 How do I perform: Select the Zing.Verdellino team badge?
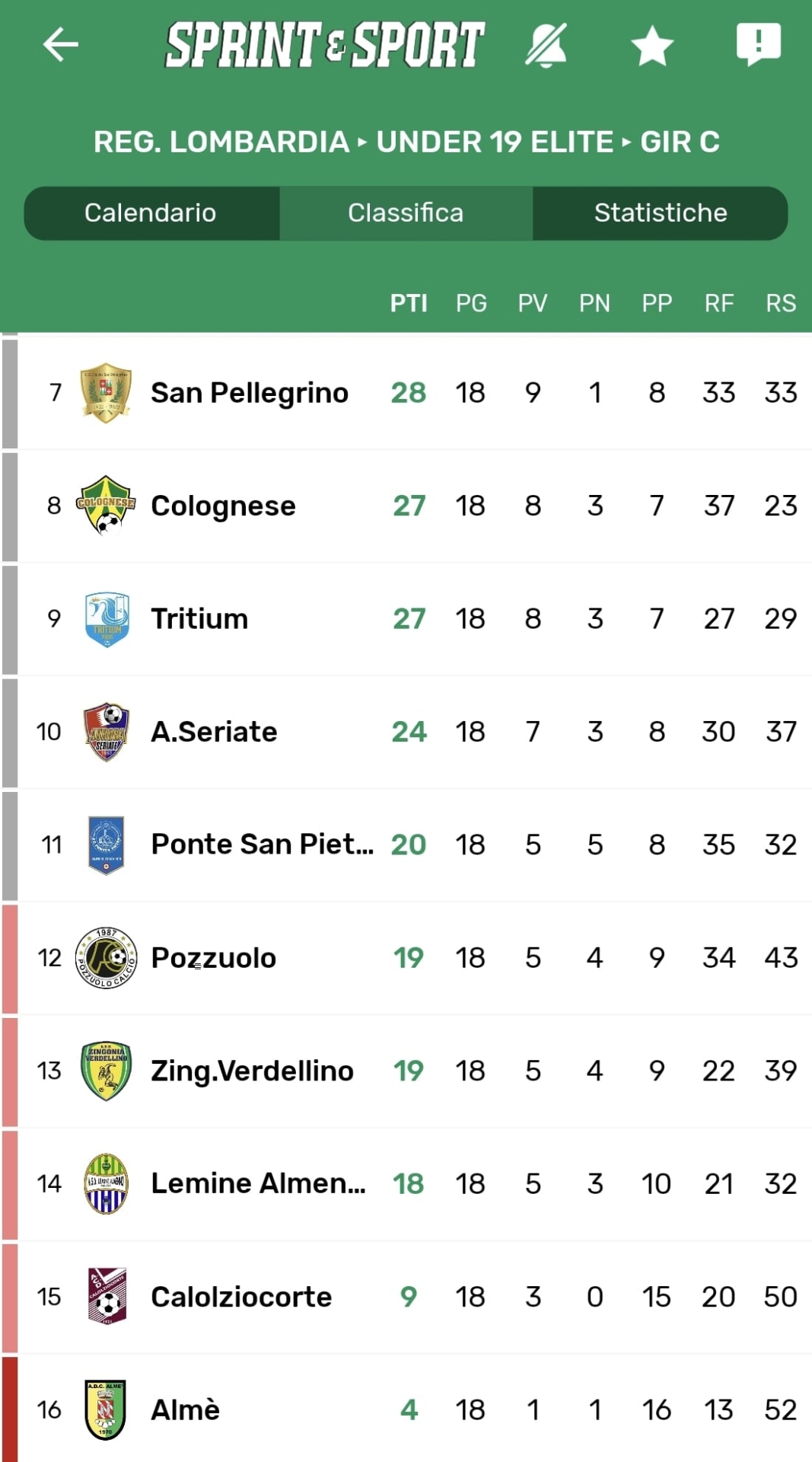[106, 1070]
